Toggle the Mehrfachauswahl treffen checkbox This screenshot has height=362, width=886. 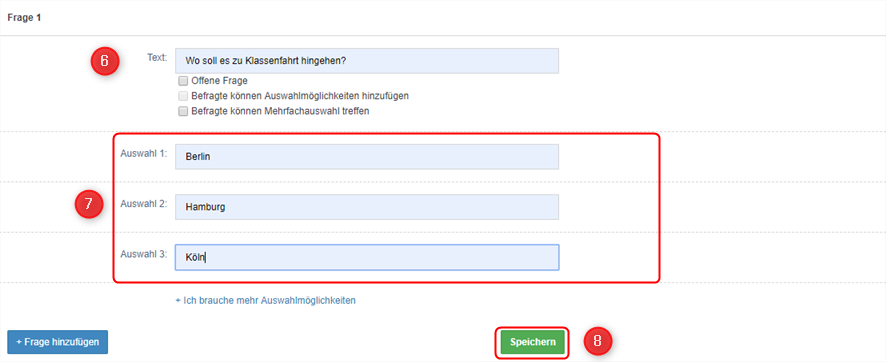click(x=183, y=111)
